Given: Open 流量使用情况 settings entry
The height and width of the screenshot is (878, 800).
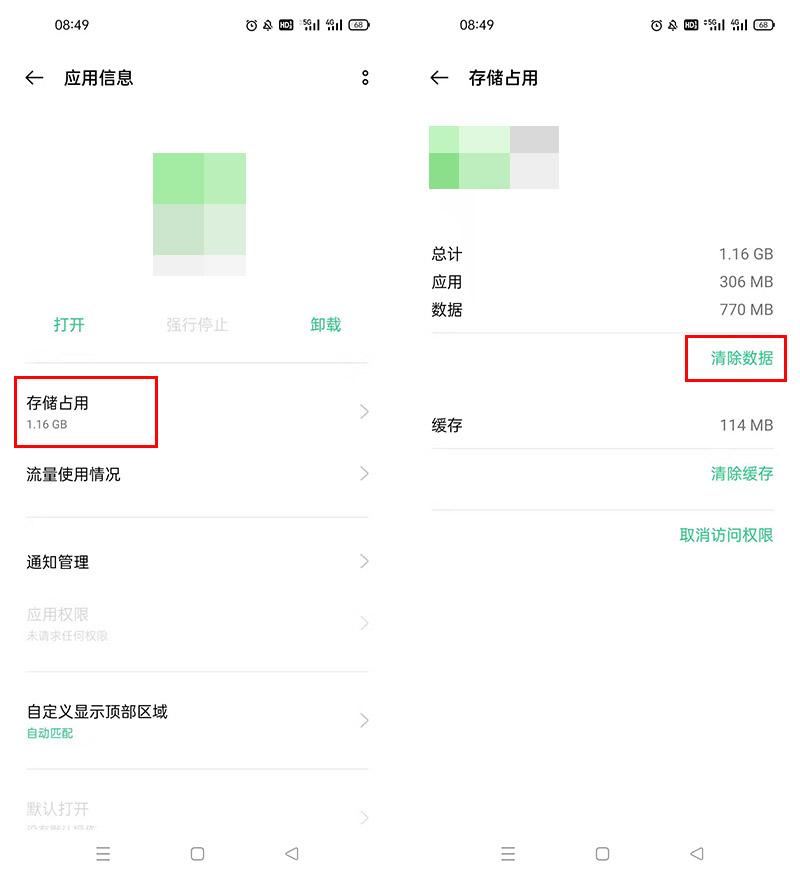Looking at the screenshot, I should [73, 474].
